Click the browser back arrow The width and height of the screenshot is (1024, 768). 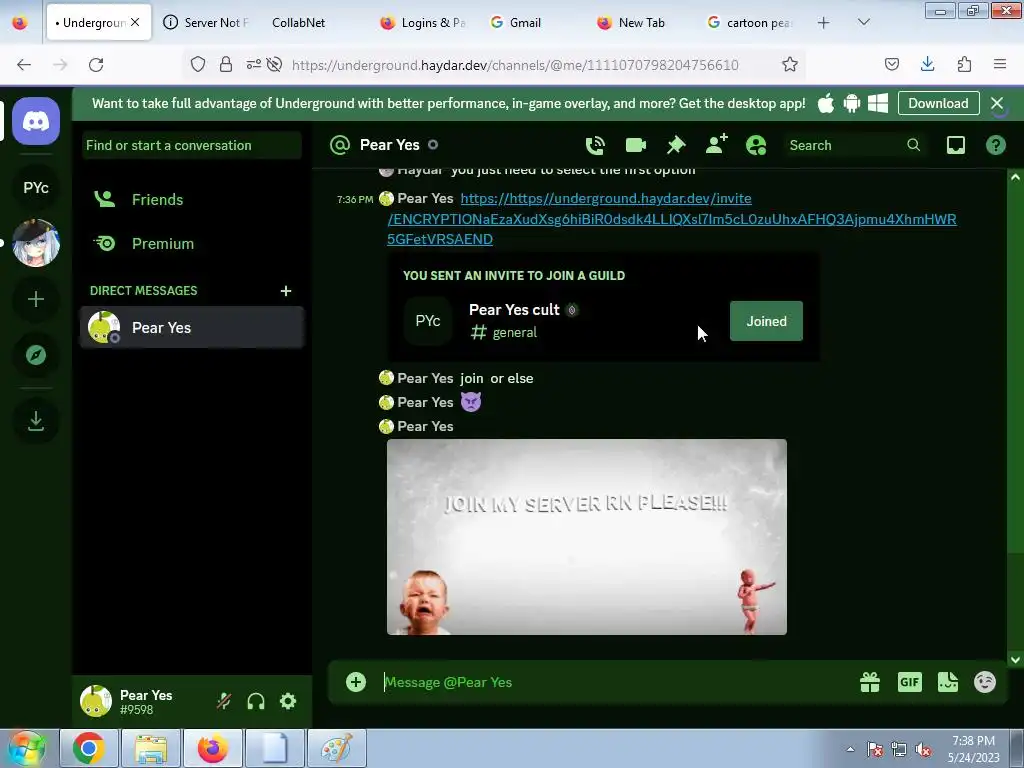tap(24, 65)
